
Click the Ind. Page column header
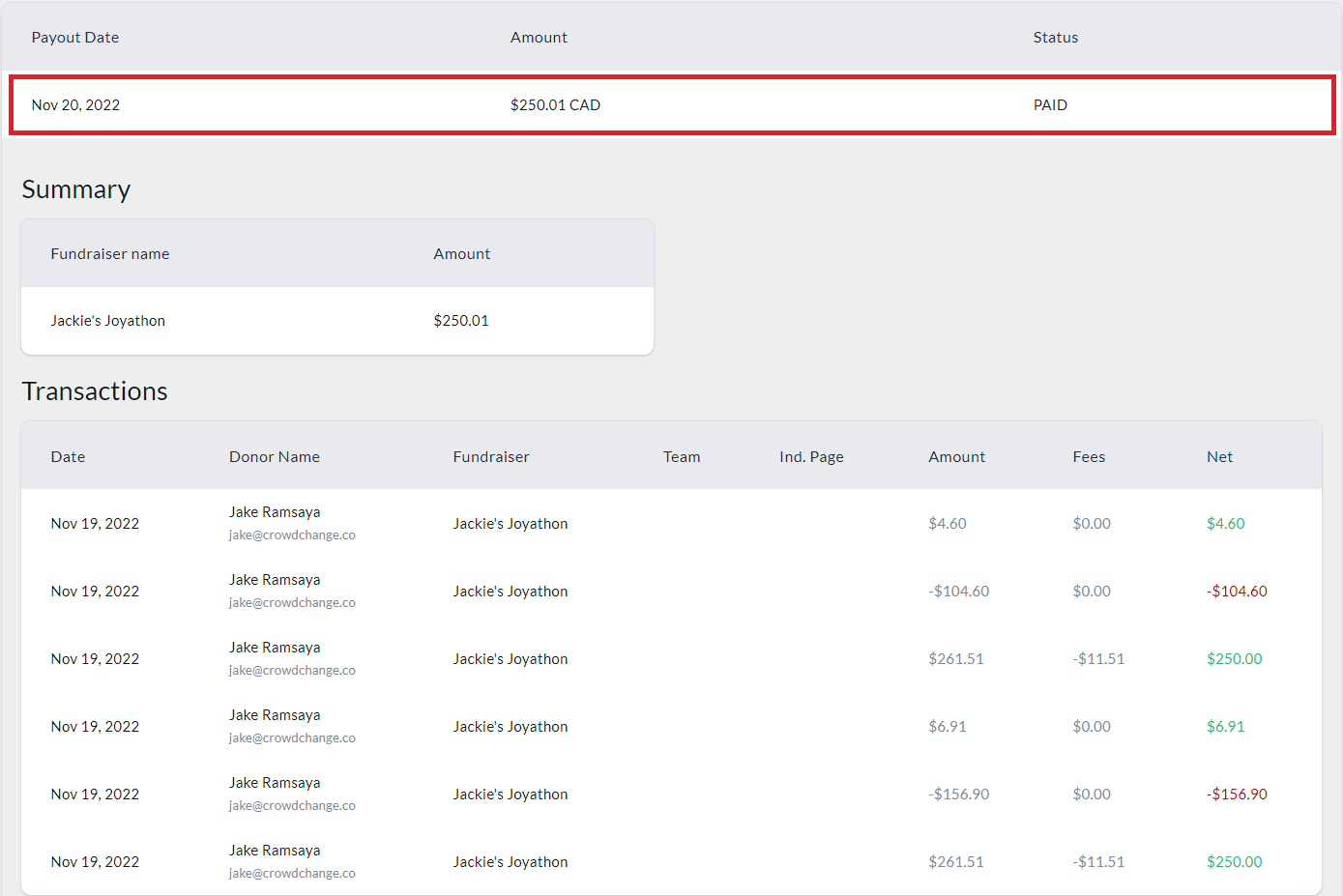(x=811, y=457)
